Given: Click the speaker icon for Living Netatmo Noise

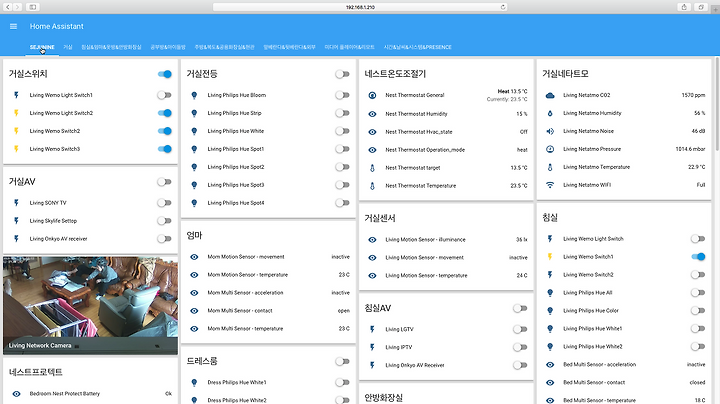Looking at the screenshot, I should (550, 131).
